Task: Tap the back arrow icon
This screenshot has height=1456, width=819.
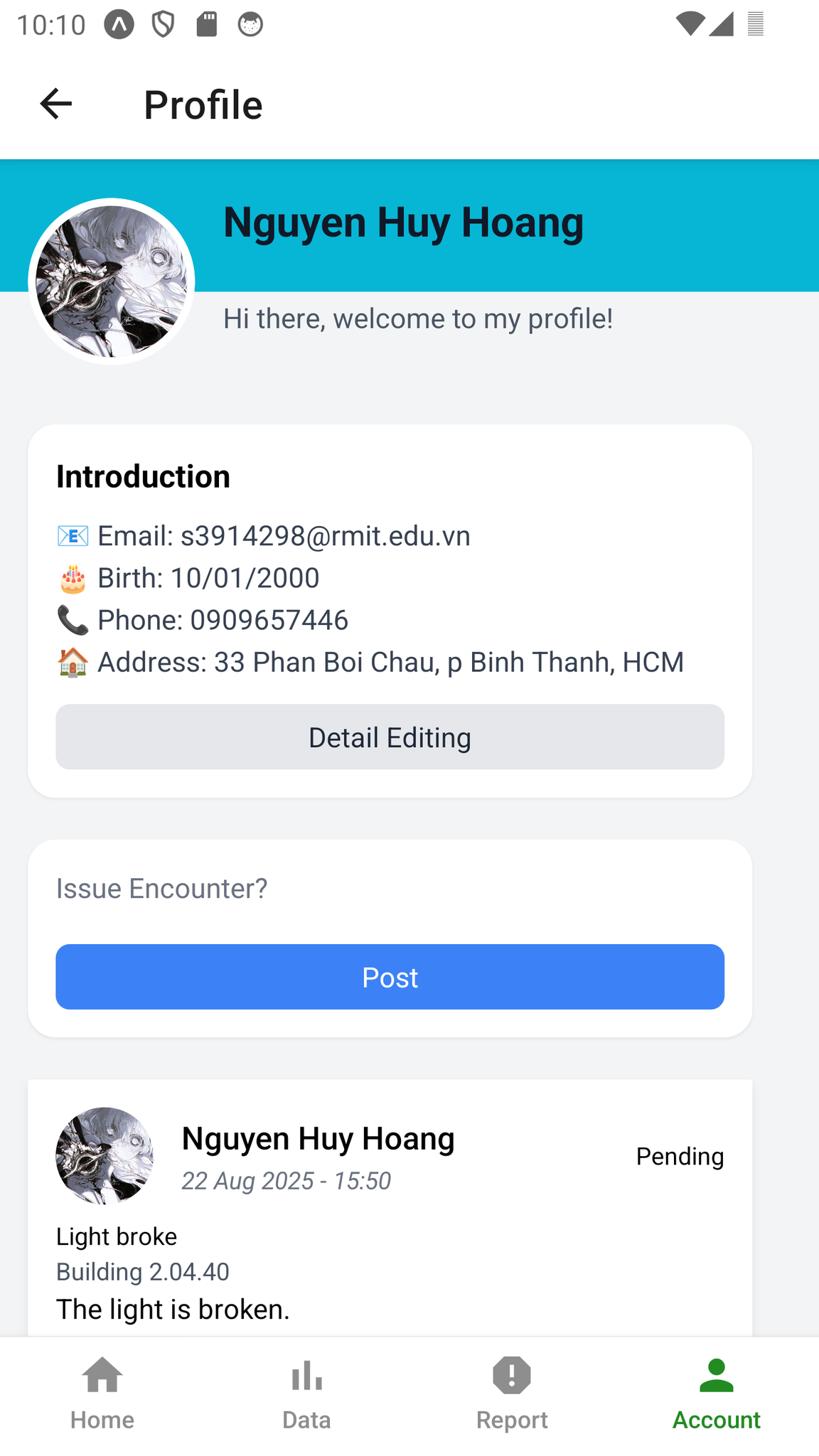Action: tap(56, 105)
